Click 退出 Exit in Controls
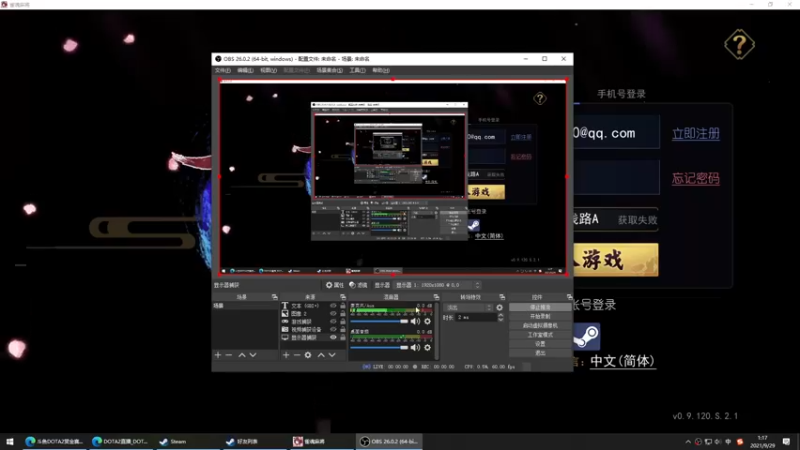800x450 pixels. 540,353
